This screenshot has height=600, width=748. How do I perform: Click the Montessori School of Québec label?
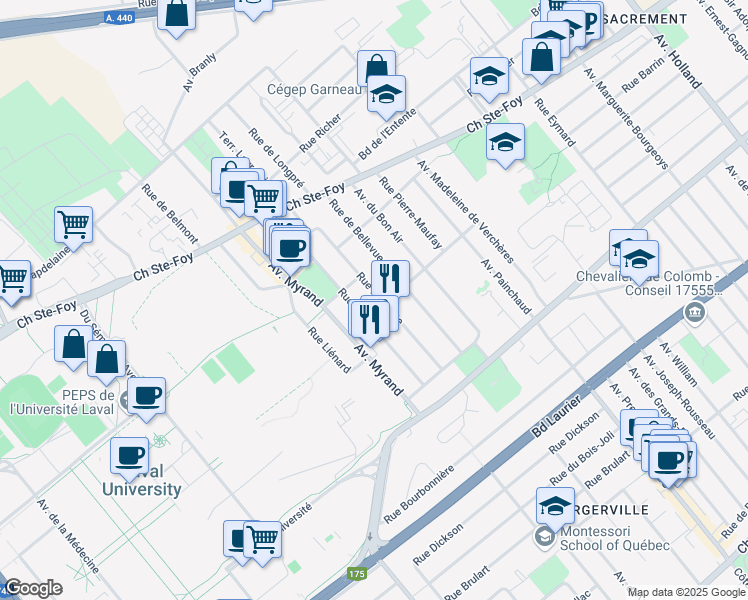(615, 538)
